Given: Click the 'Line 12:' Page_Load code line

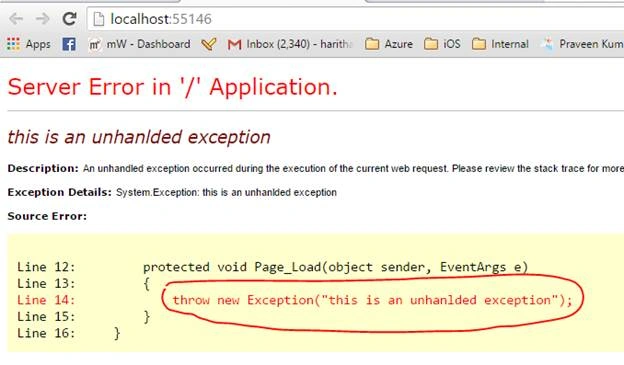Looking at the screenshot, I should (273, 267).
